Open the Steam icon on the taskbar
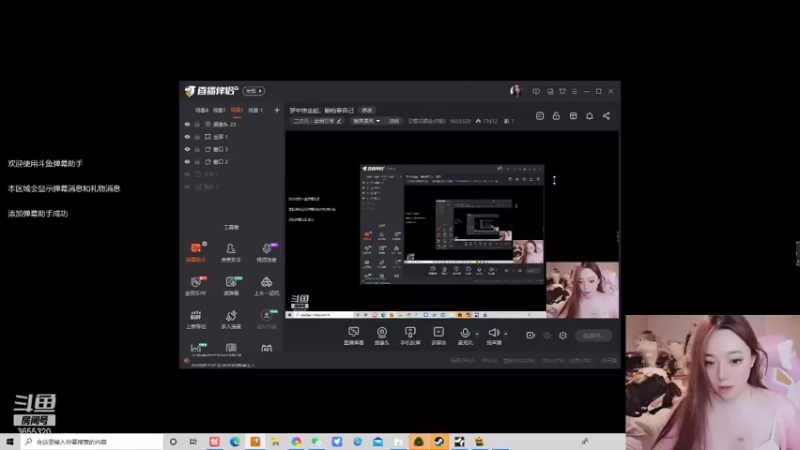800x450 pixels. point(439,442)
